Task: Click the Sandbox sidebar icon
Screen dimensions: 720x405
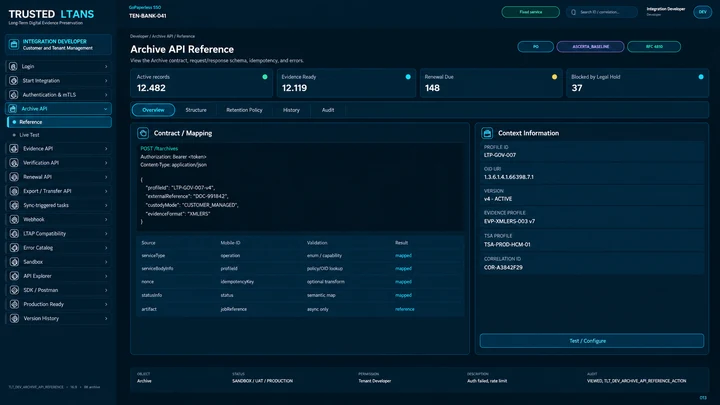Action: (14, 262)
